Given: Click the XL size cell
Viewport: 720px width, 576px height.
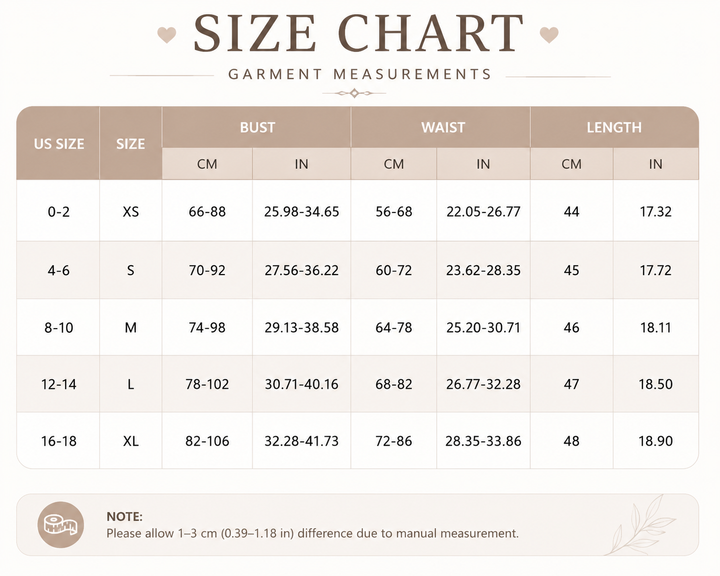Looking at the screenshot, I should coord(131,441).
